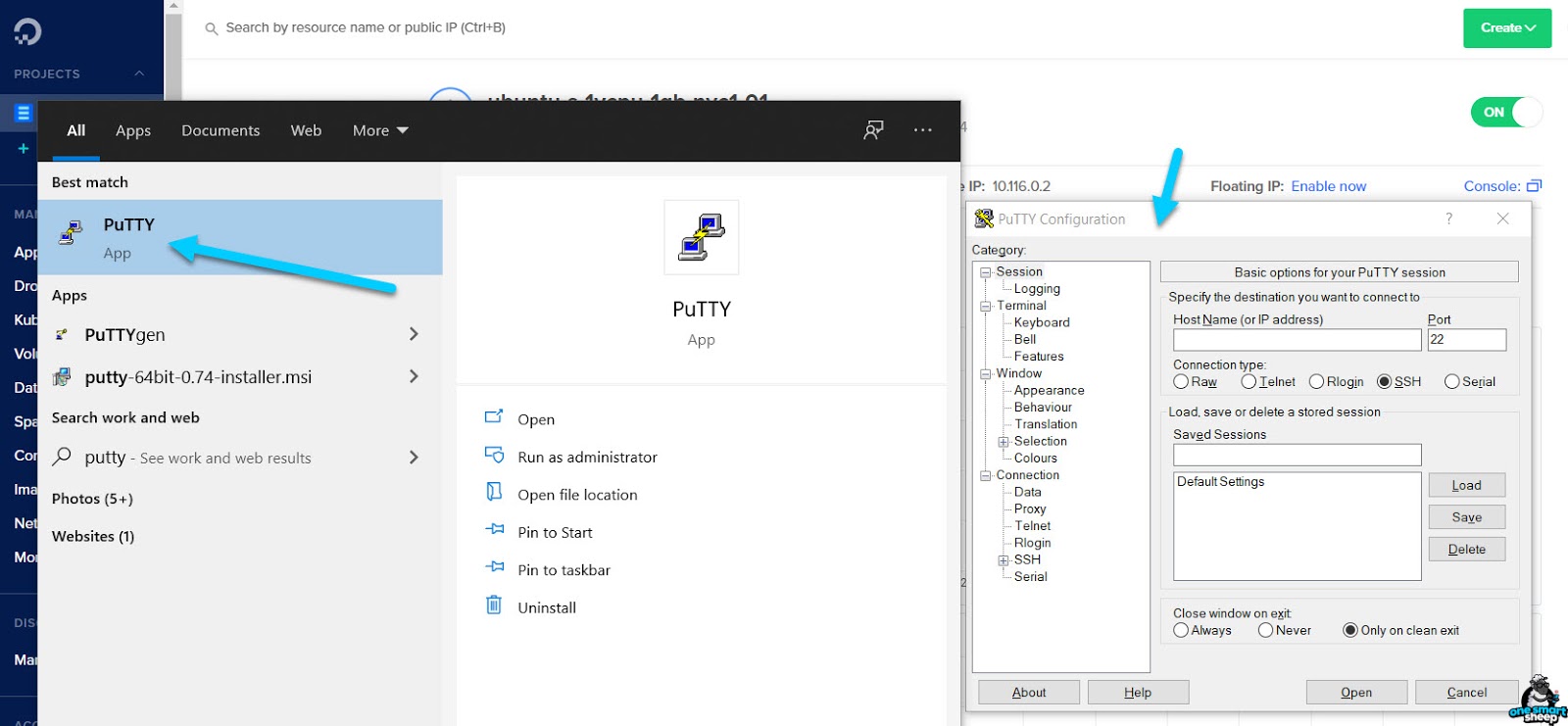Choose Only on clean exit option
Viewport: 1568px width, 726px height.
1350,631
